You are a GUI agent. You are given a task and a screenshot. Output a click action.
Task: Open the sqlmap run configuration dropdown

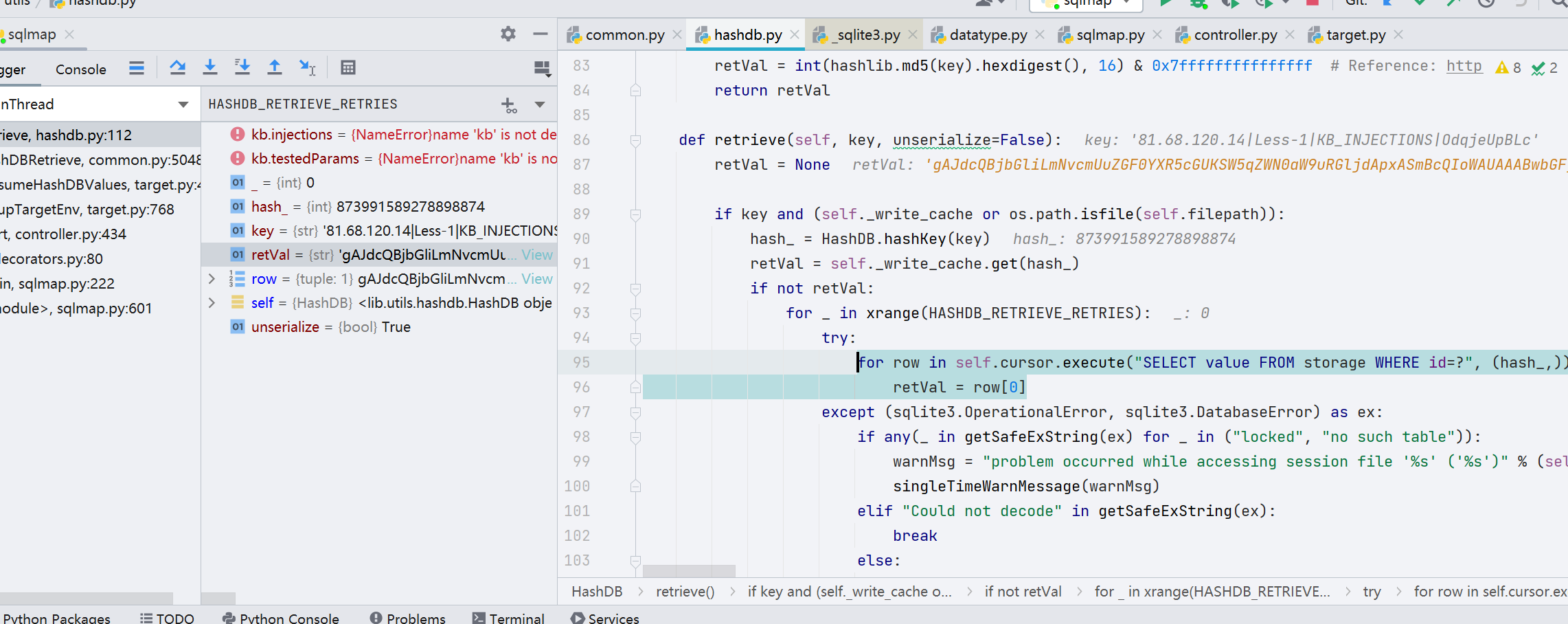(x=1127, y=3)
